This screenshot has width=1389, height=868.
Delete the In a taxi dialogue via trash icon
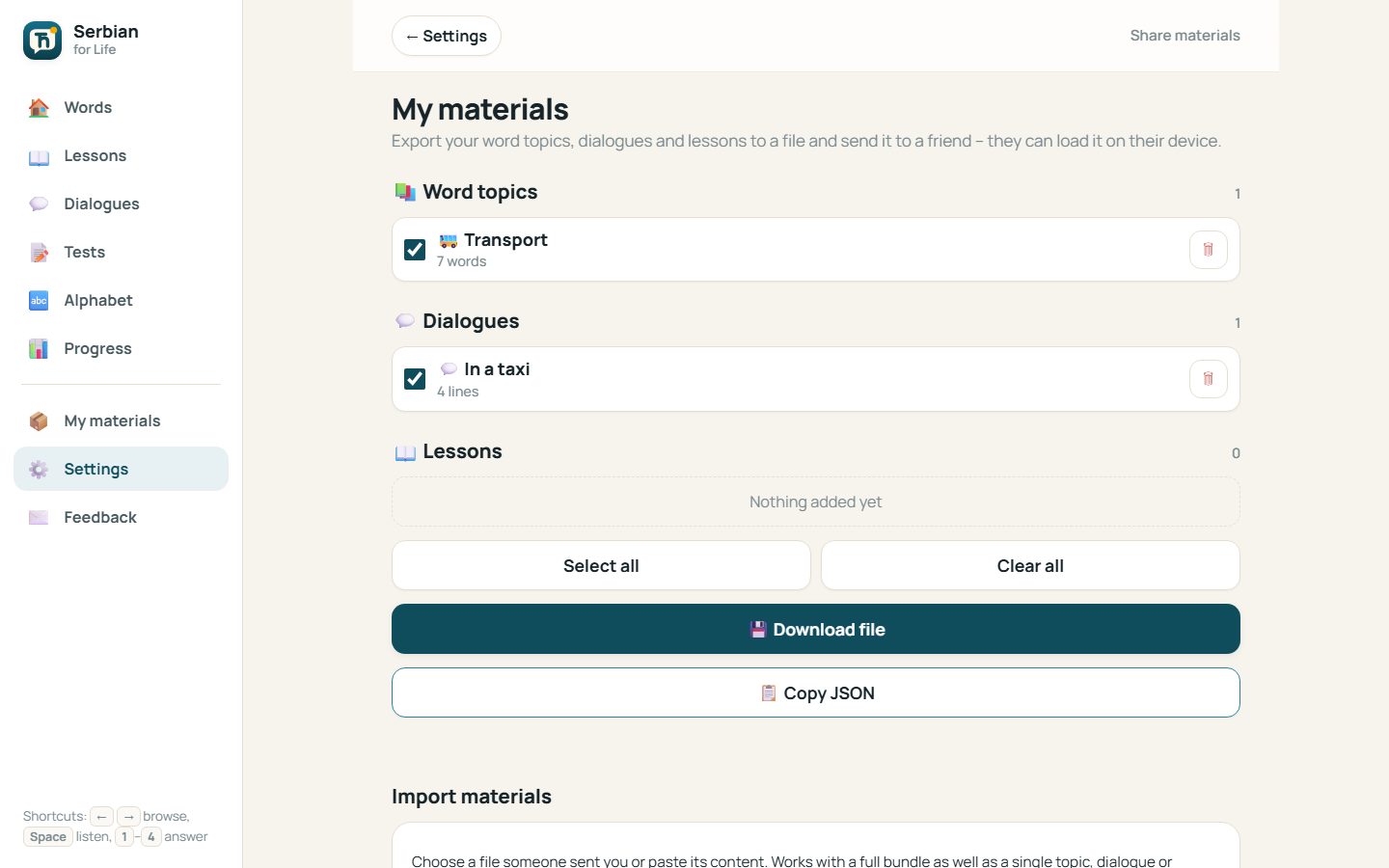(x=1208, y=379)
